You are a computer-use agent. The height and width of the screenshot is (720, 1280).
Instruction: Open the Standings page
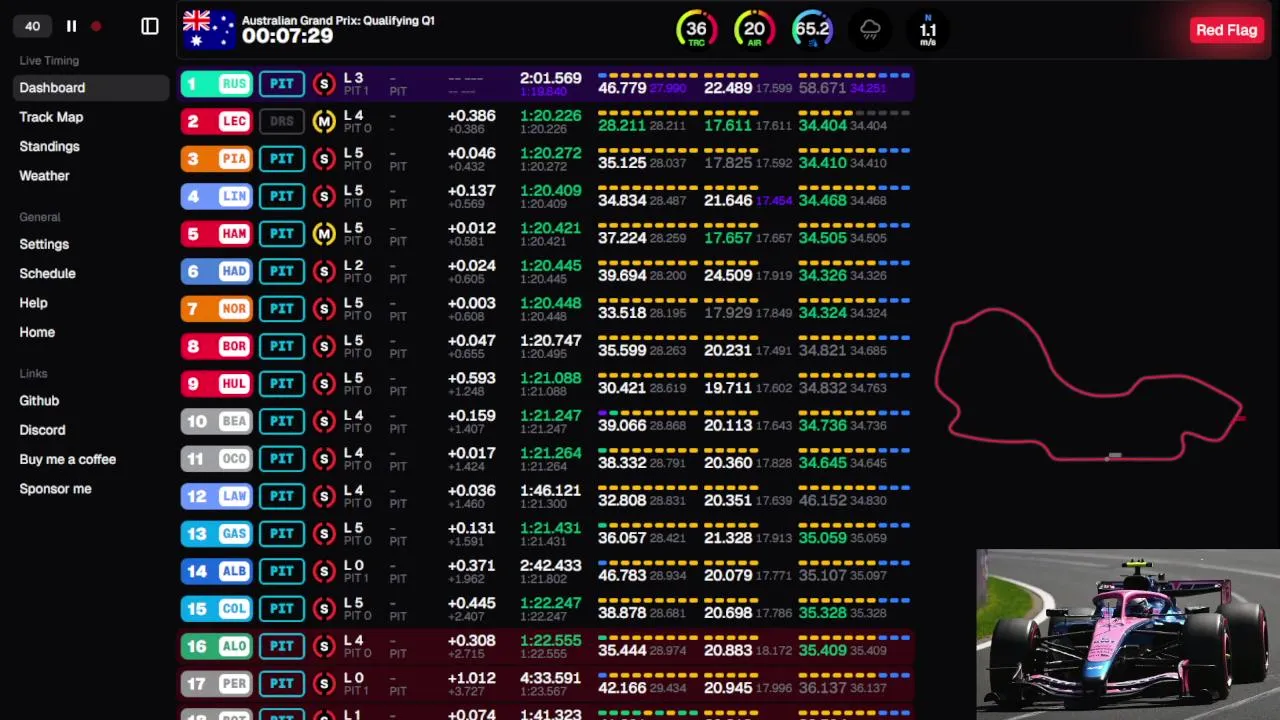(49, 146)
